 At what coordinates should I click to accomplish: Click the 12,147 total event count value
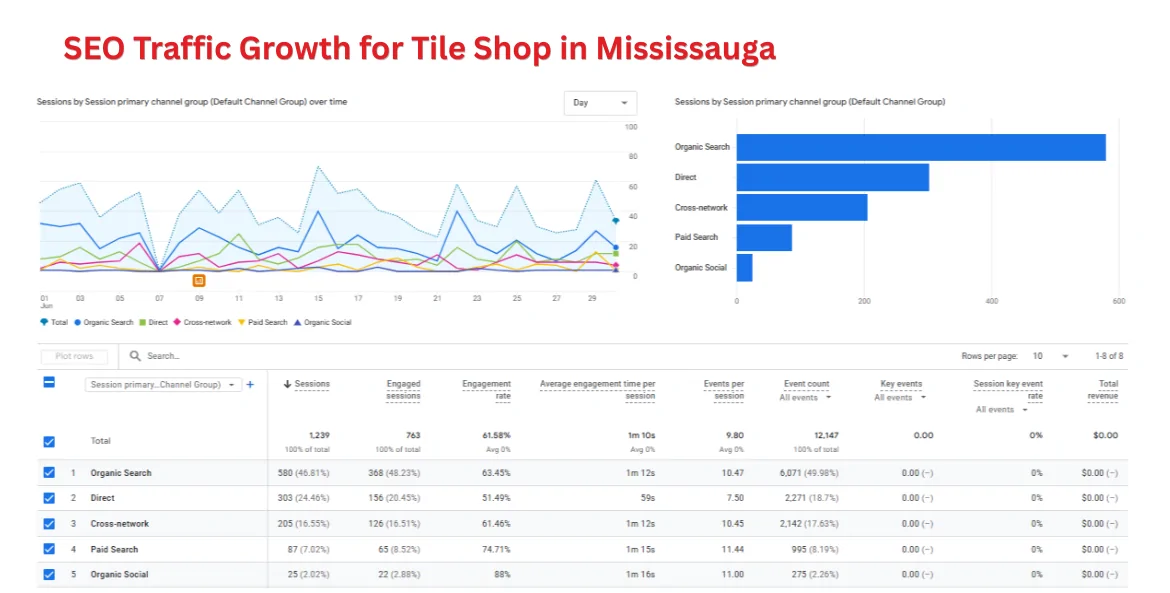click(826, 435)
